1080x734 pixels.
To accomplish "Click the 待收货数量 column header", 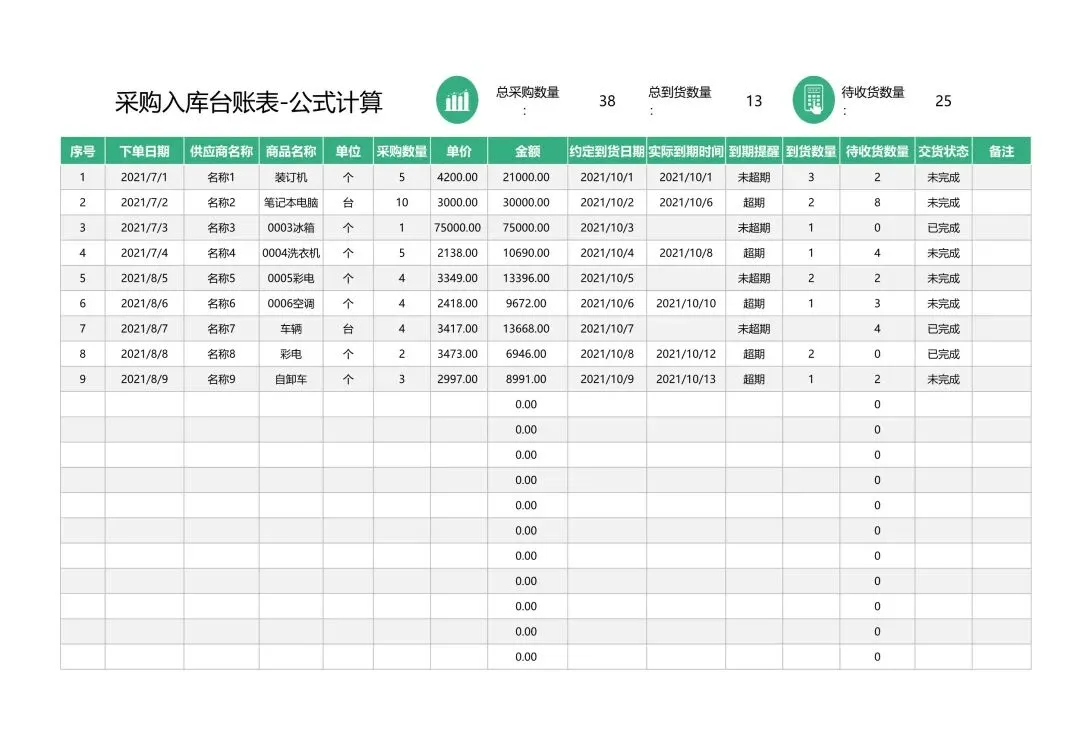I will click(x=878, y=151).
